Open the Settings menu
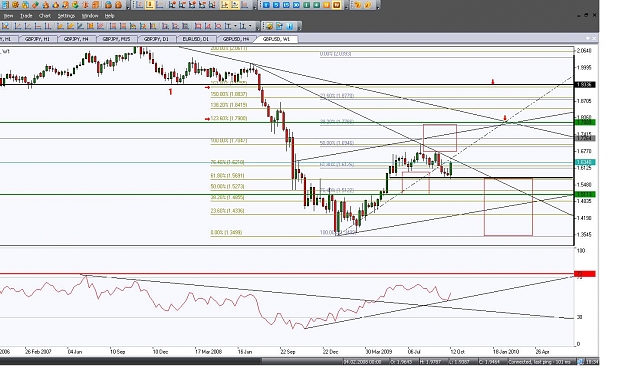625x377 pixels. (x=66, y=16)
